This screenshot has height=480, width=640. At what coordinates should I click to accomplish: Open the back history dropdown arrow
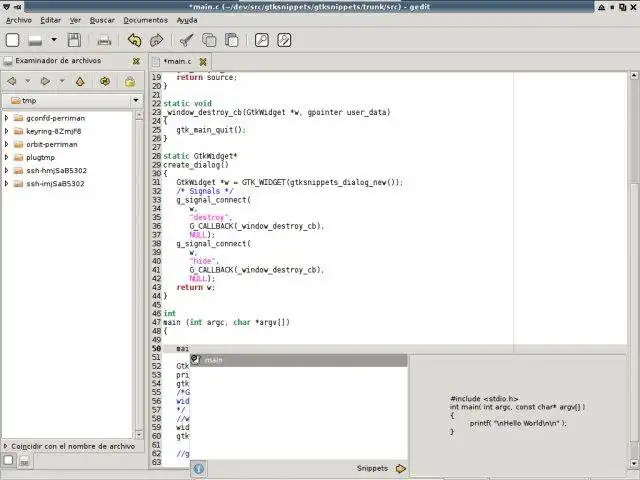(28, 81)
